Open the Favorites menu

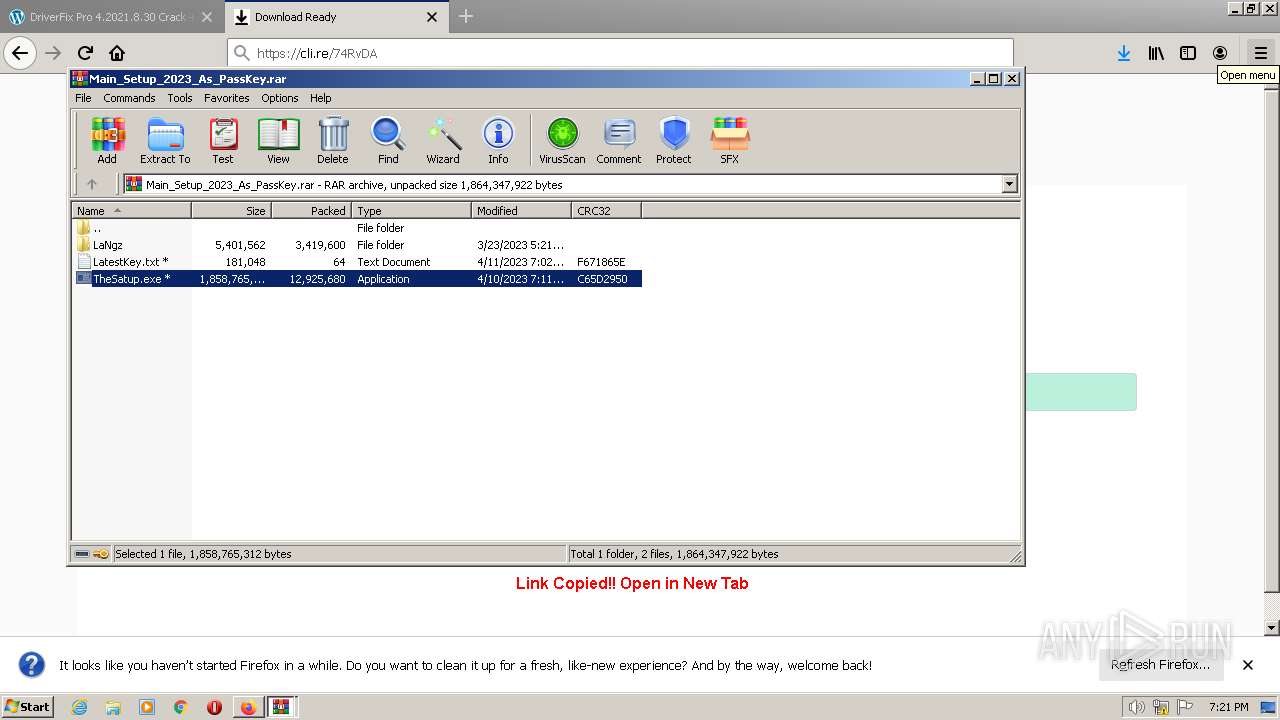coord(227,98)
